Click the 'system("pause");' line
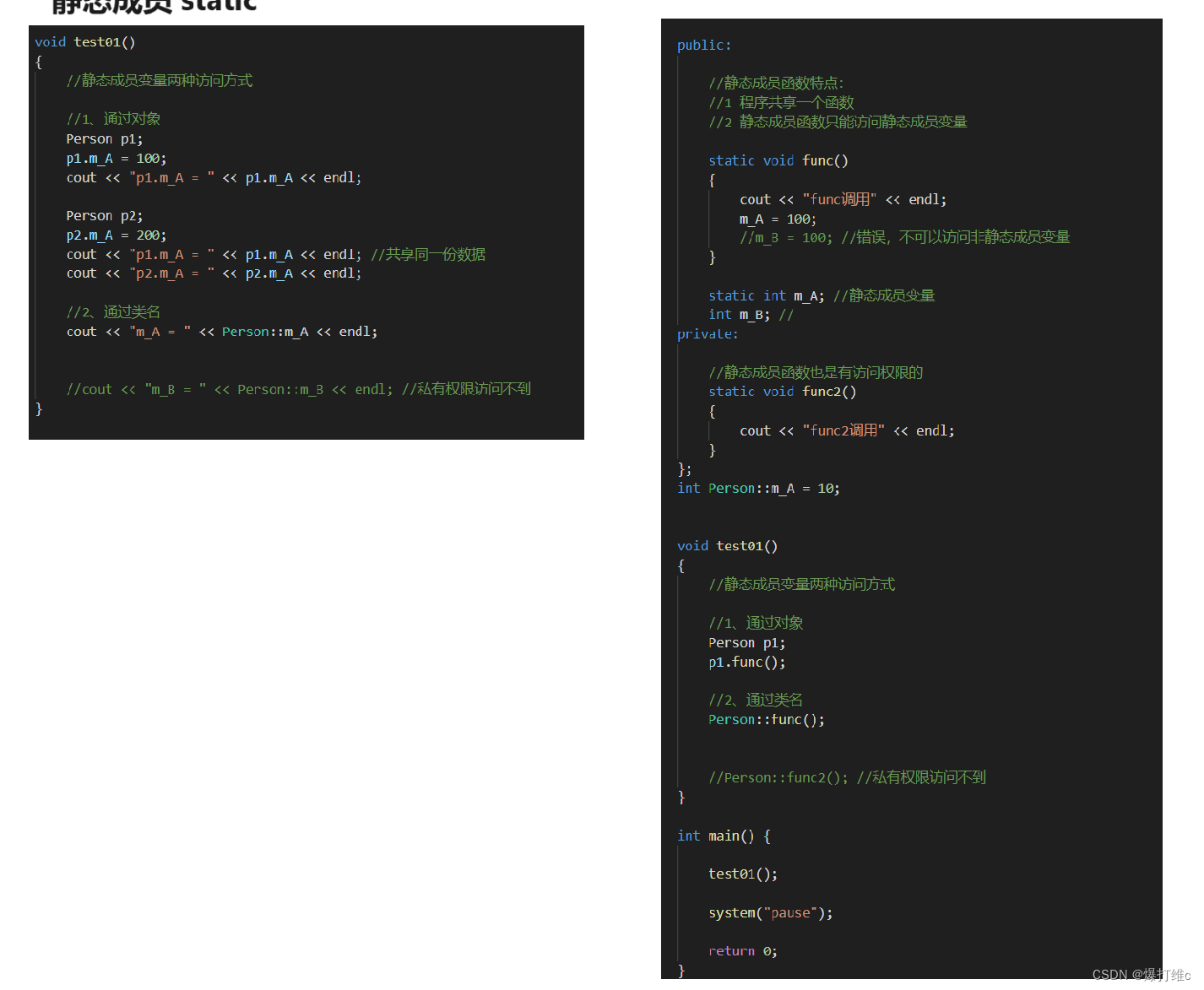This screenshot has height=990, width=1204. click(770, 913)
